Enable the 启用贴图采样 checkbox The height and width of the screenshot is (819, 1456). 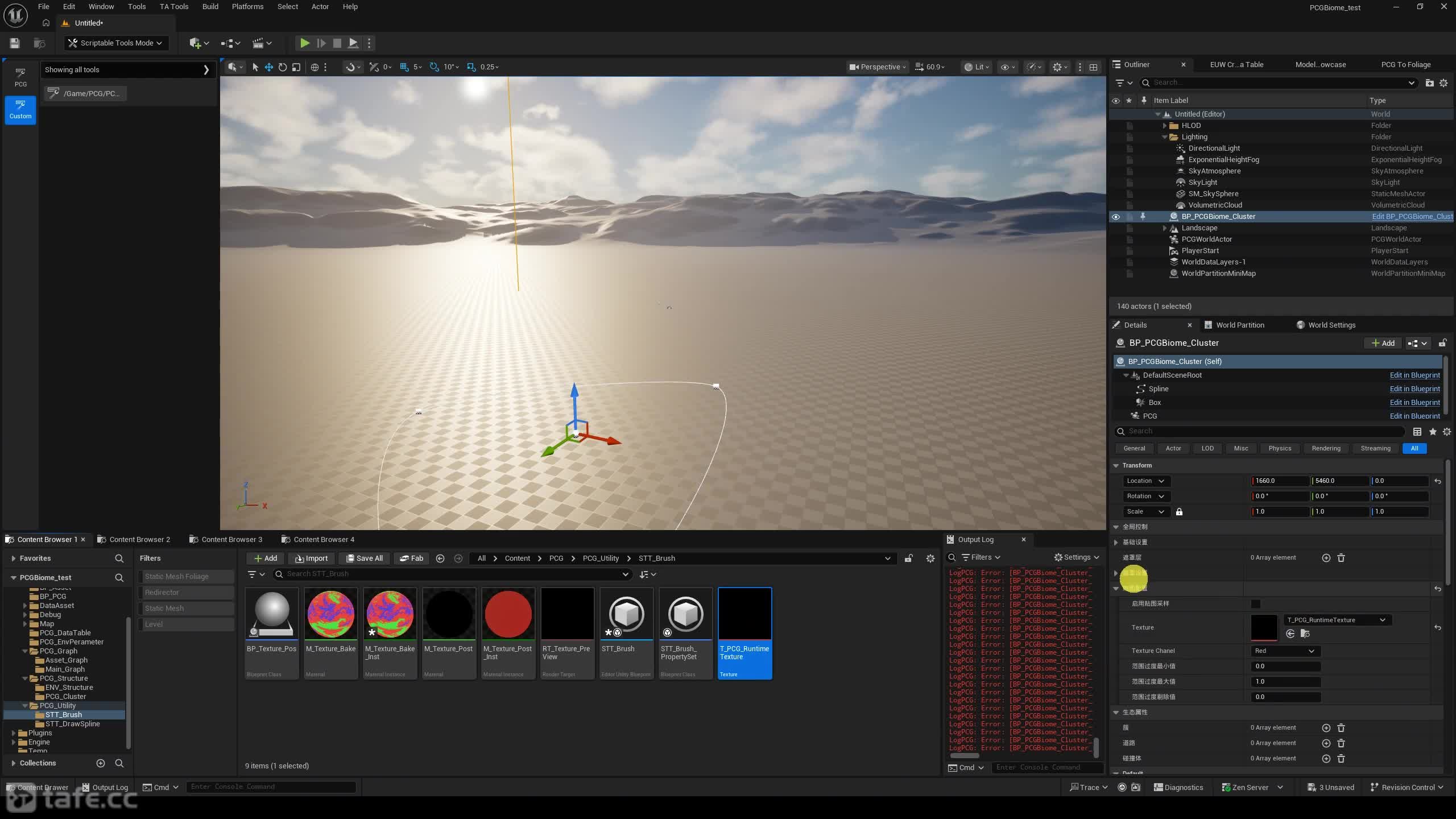coord(1256,604)
